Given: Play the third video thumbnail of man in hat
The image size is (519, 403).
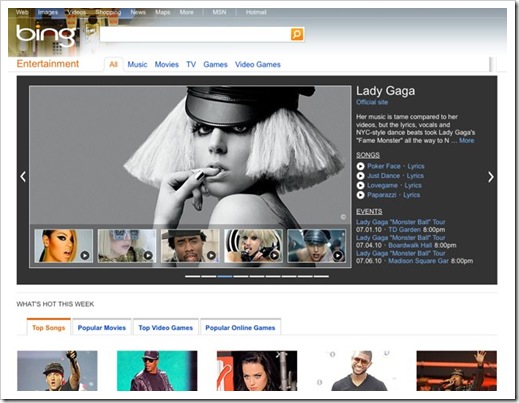Looking at the screenshot, I should [190, 246].
